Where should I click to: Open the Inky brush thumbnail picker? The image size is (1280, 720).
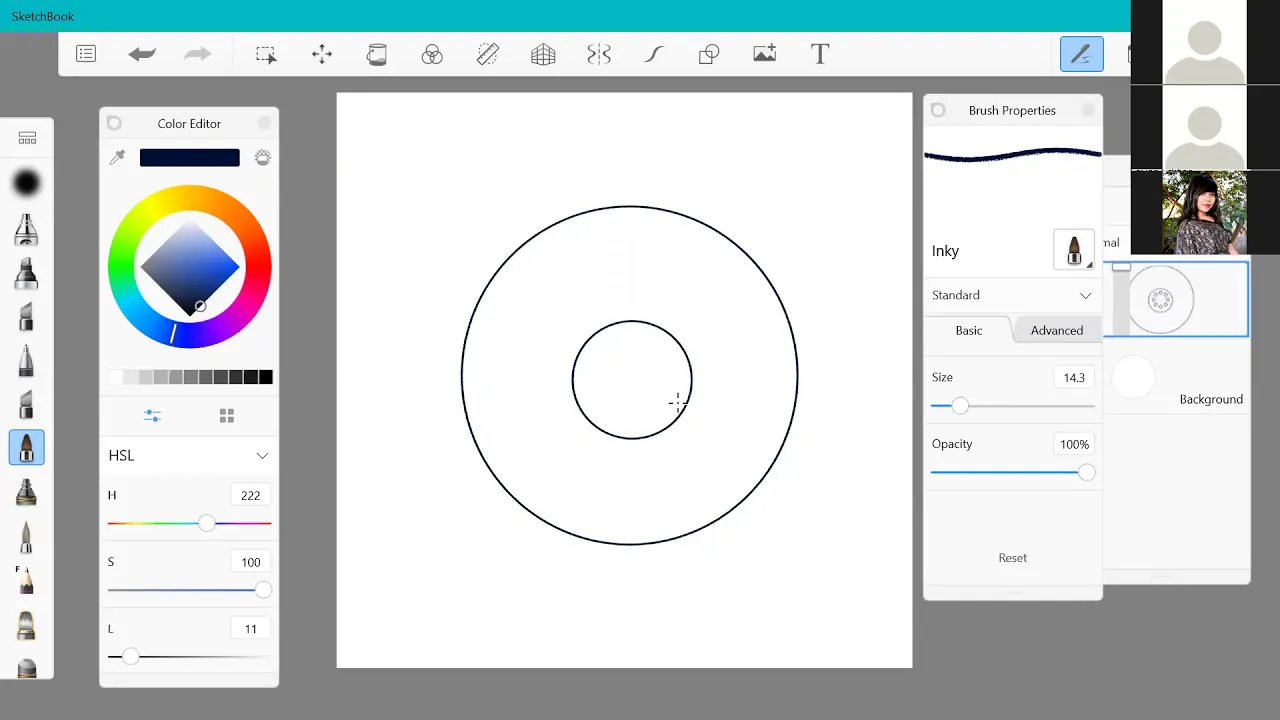[x=1074, y=250]
